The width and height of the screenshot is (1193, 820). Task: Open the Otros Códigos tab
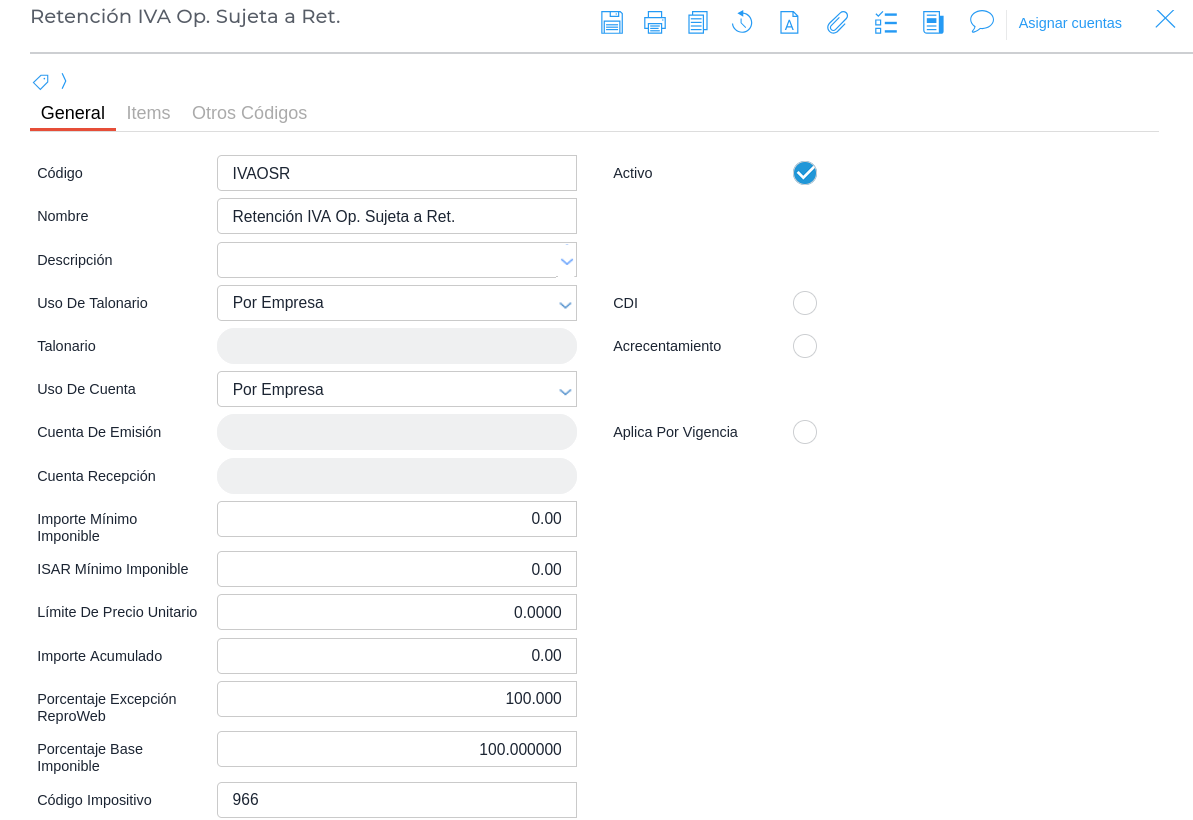tap(249, 113)
